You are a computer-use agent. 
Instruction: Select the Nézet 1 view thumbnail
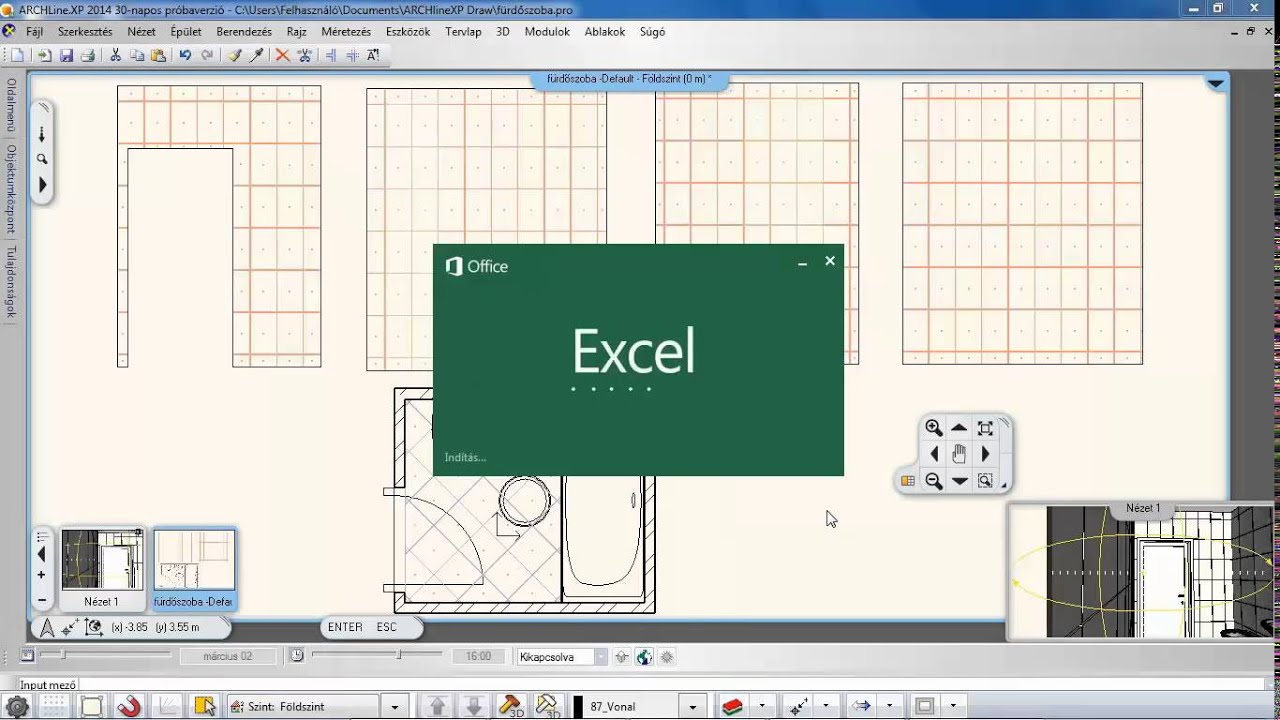[x=101, y=568]
